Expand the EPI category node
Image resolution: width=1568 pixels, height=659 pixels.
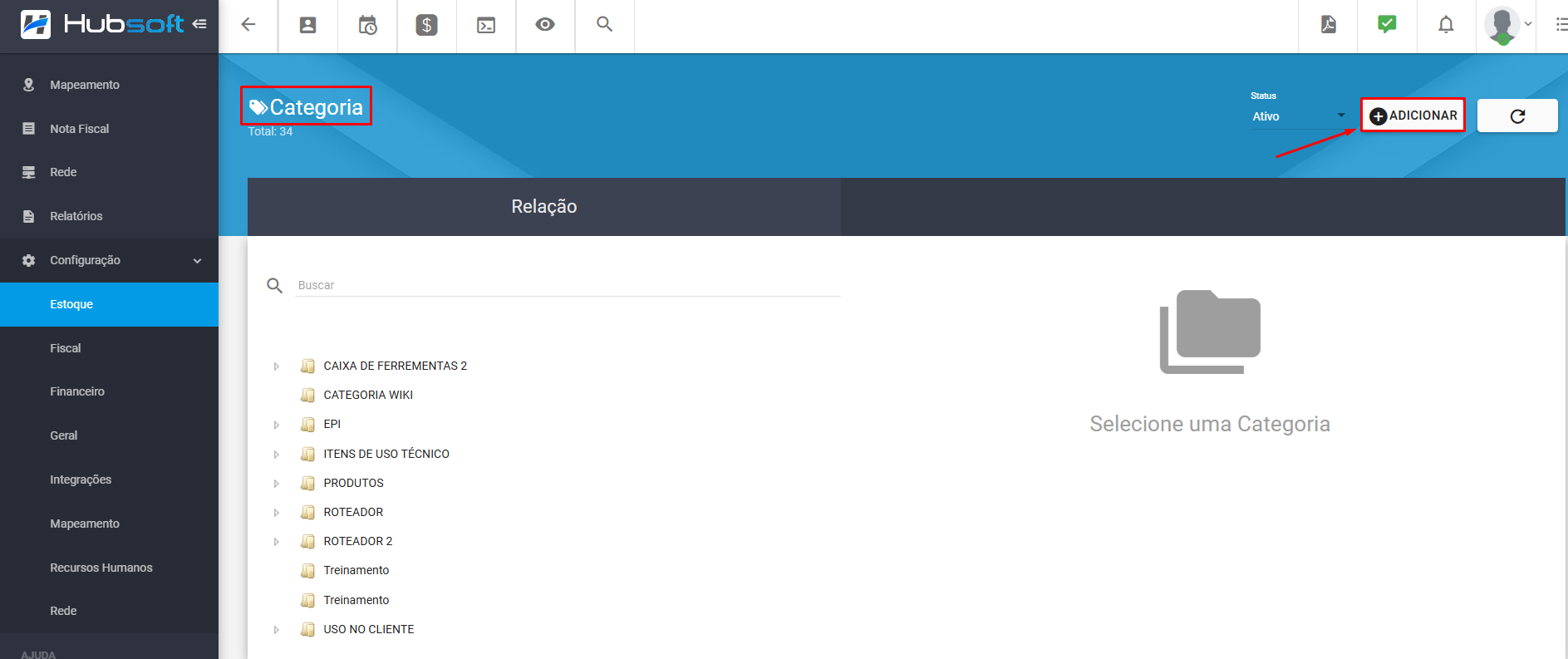(x=277, y=425)
